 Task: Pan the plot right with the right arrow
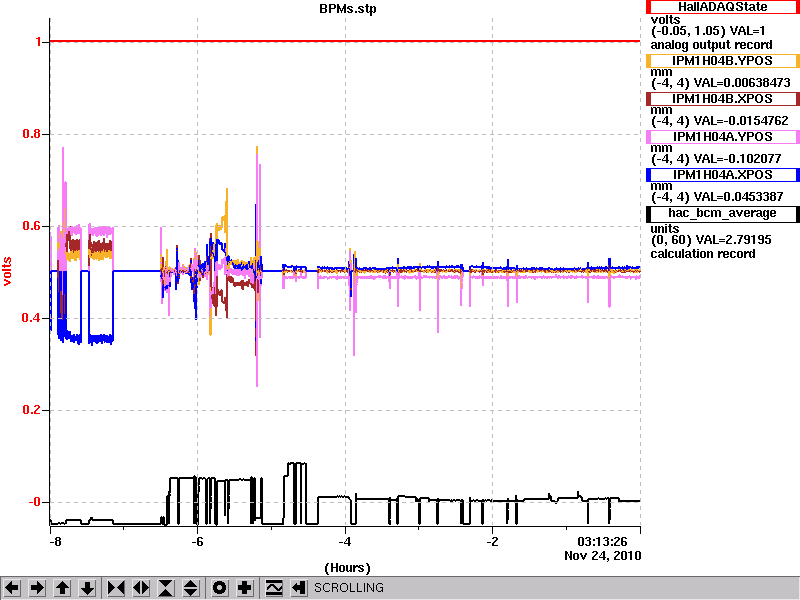[x=37, y=588]
